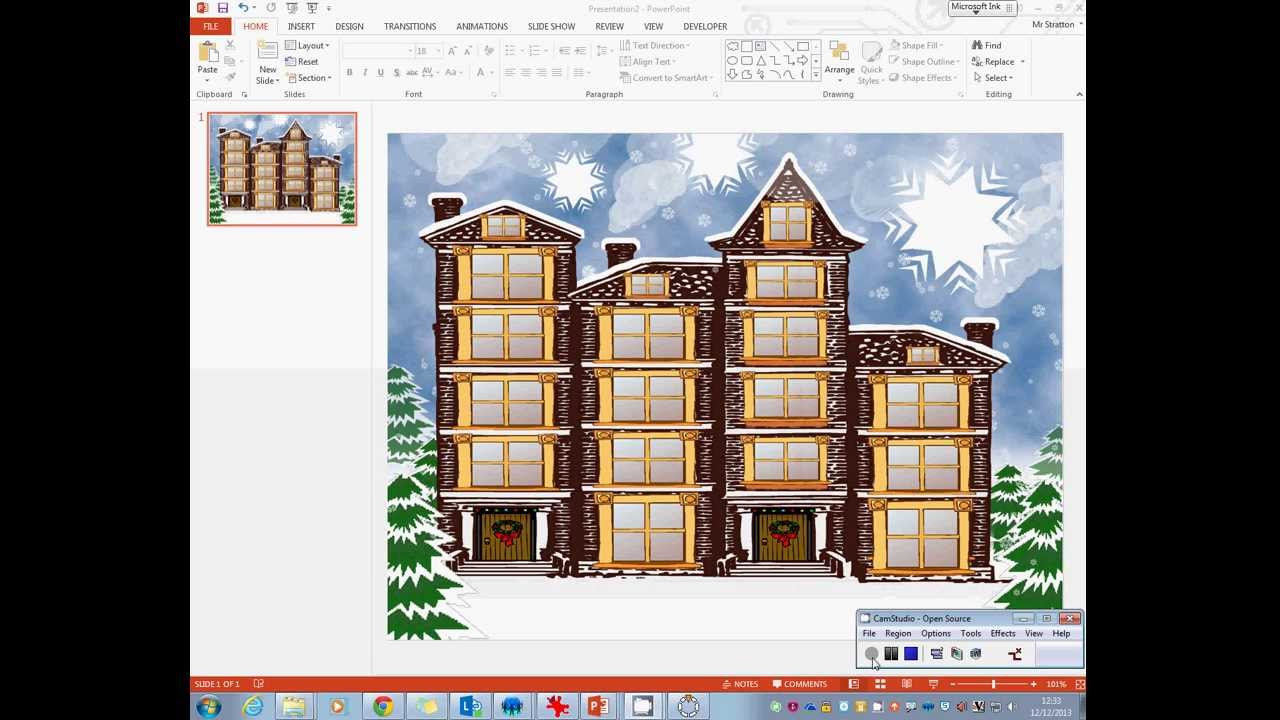Adjust the zoom slider handle
The image size is (1280, 720).
(x=993, y=684)
